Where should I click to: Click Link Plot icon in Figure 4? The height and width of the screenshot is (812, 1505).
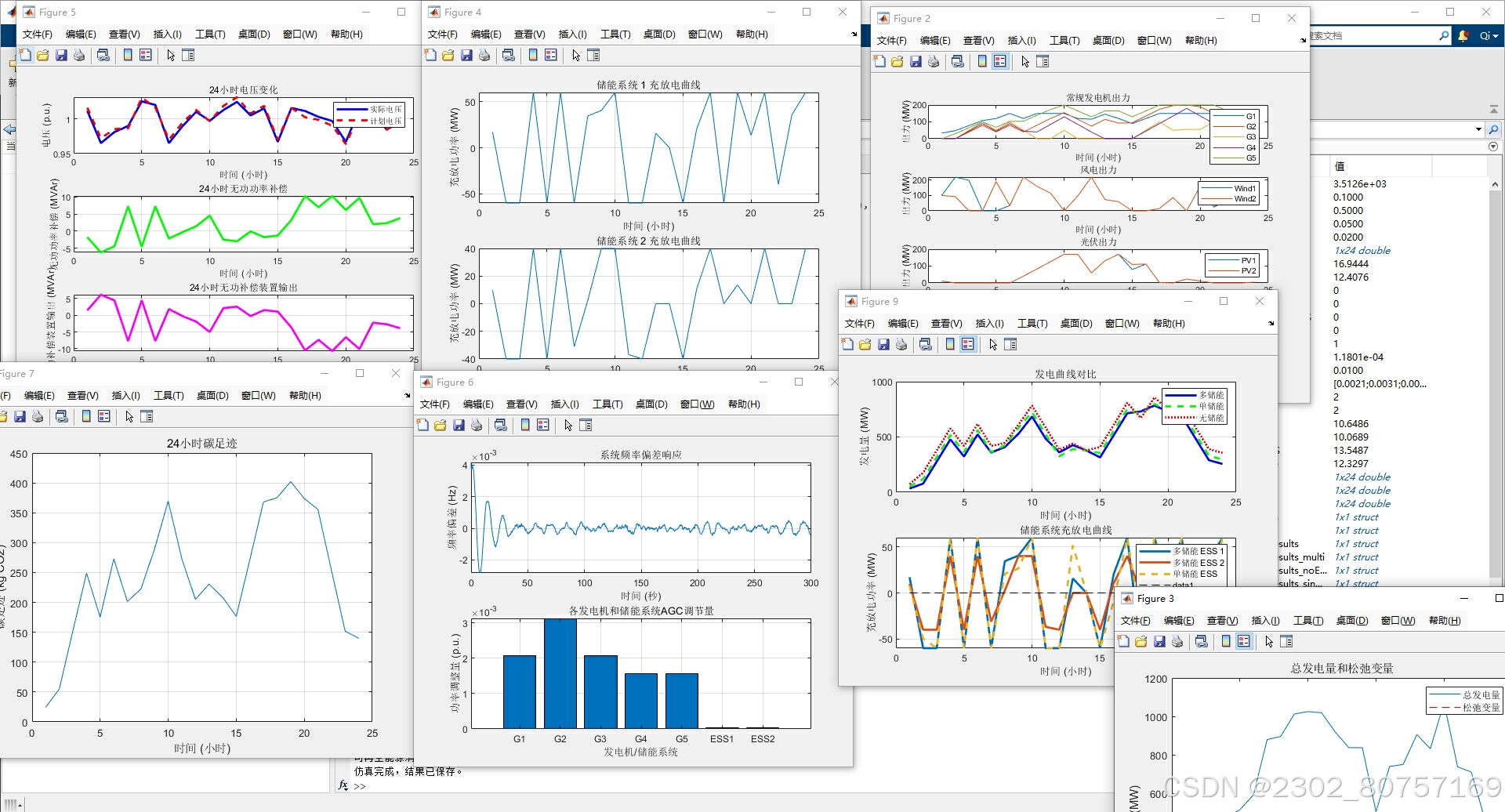pos(508,55)
